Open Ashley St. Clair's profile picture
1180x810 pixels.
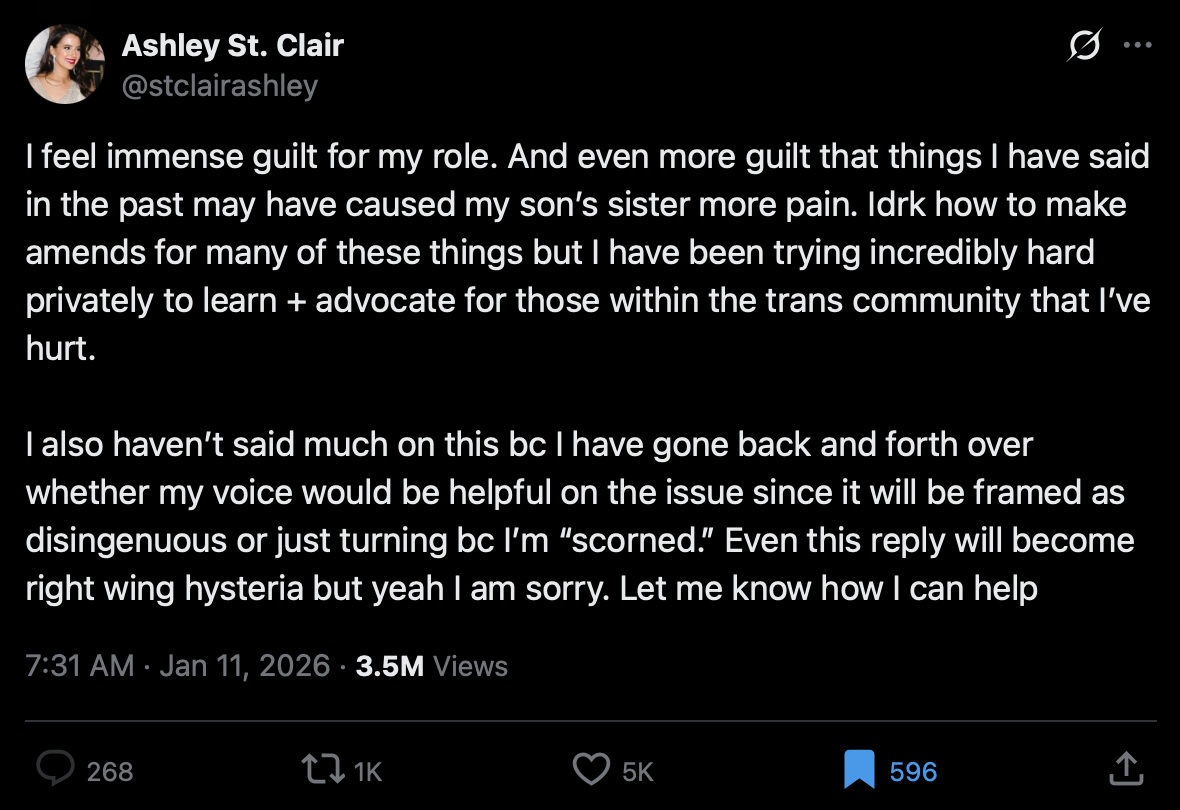pos(65,65)
